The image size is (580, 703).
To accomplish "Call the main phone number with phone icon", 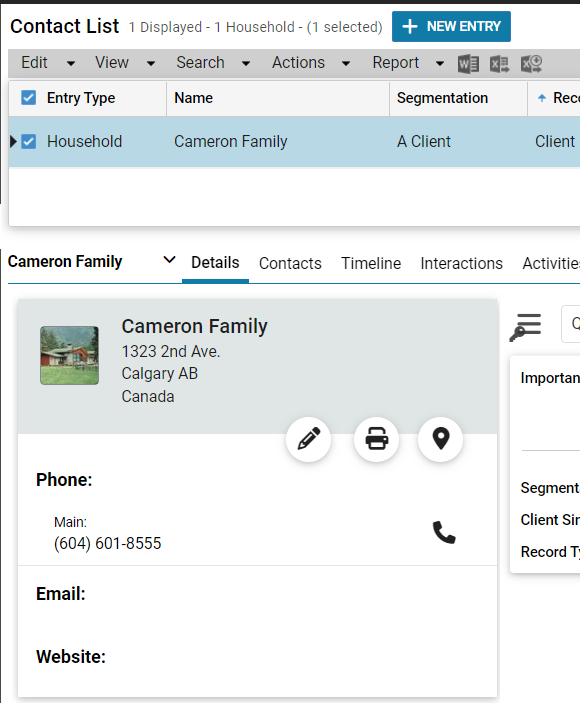I will pyautogui.click(x=444, y=532).
